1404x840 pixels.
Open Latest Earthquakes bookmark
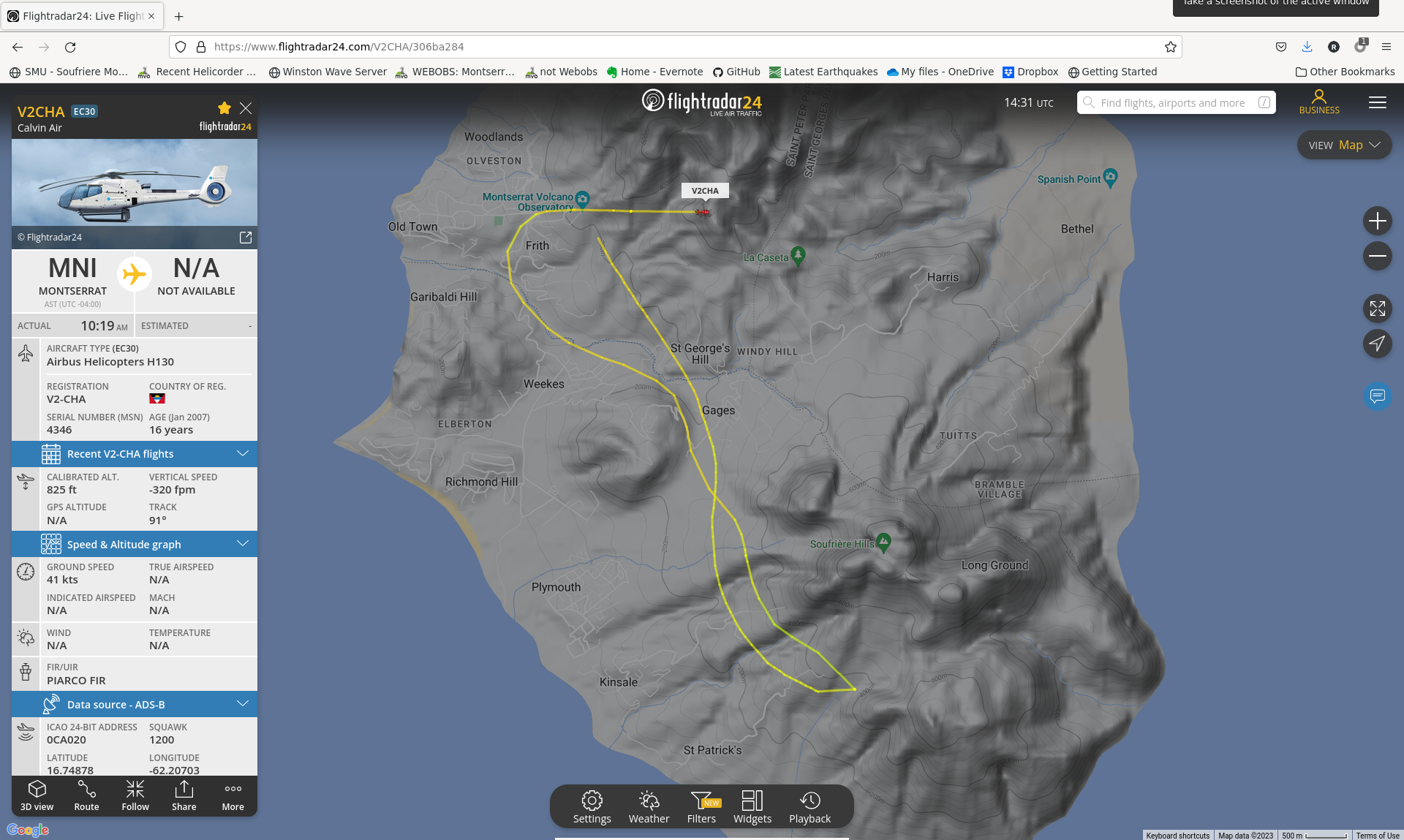click(x=823, y=72)
